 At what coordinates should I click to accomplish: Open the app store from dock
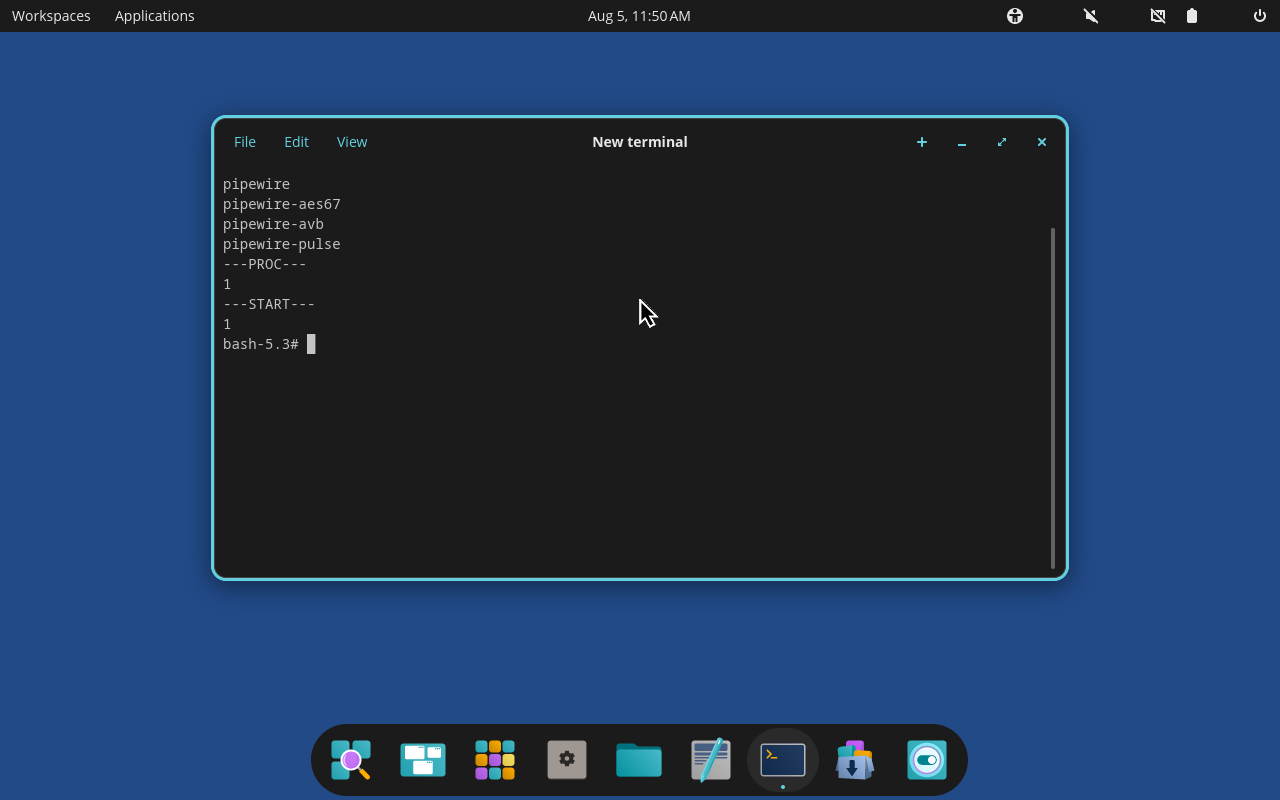855,760
